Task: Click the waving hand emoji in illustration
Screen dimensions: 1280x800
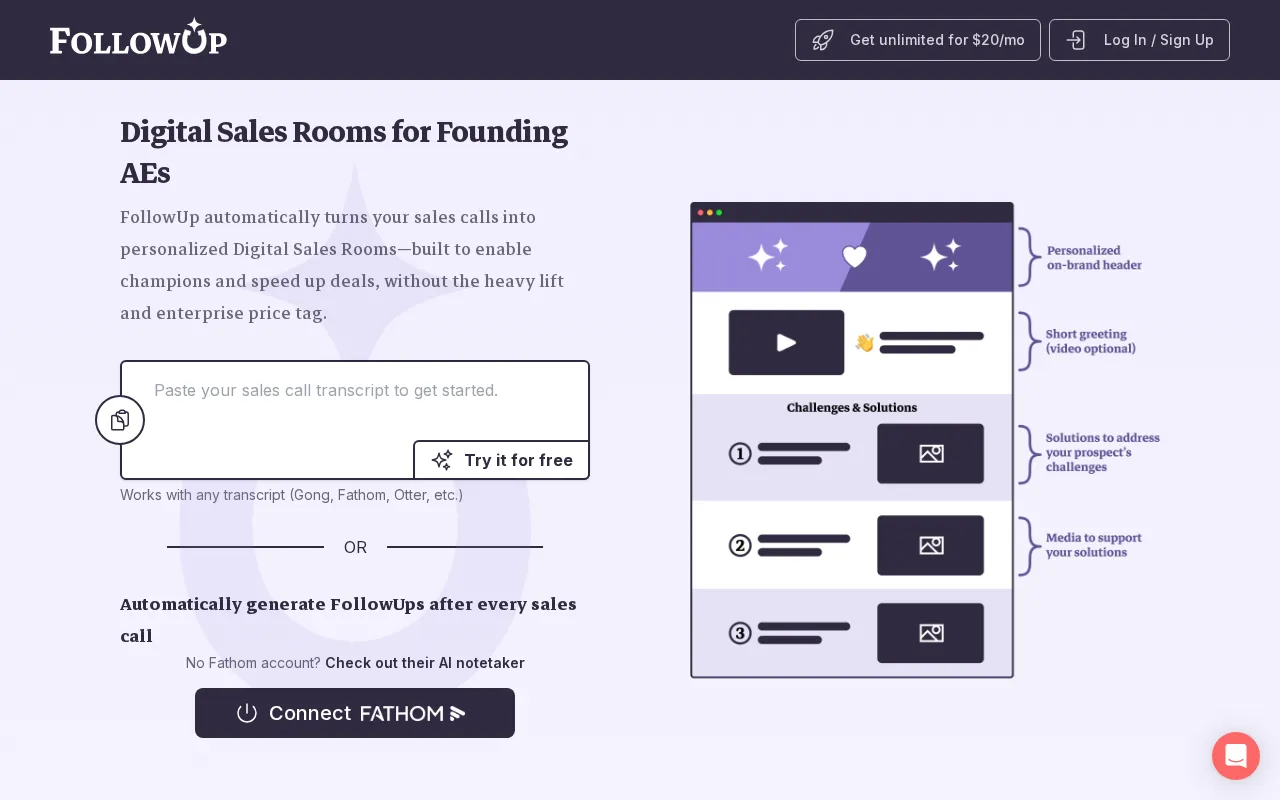Action: click(864, 343)
